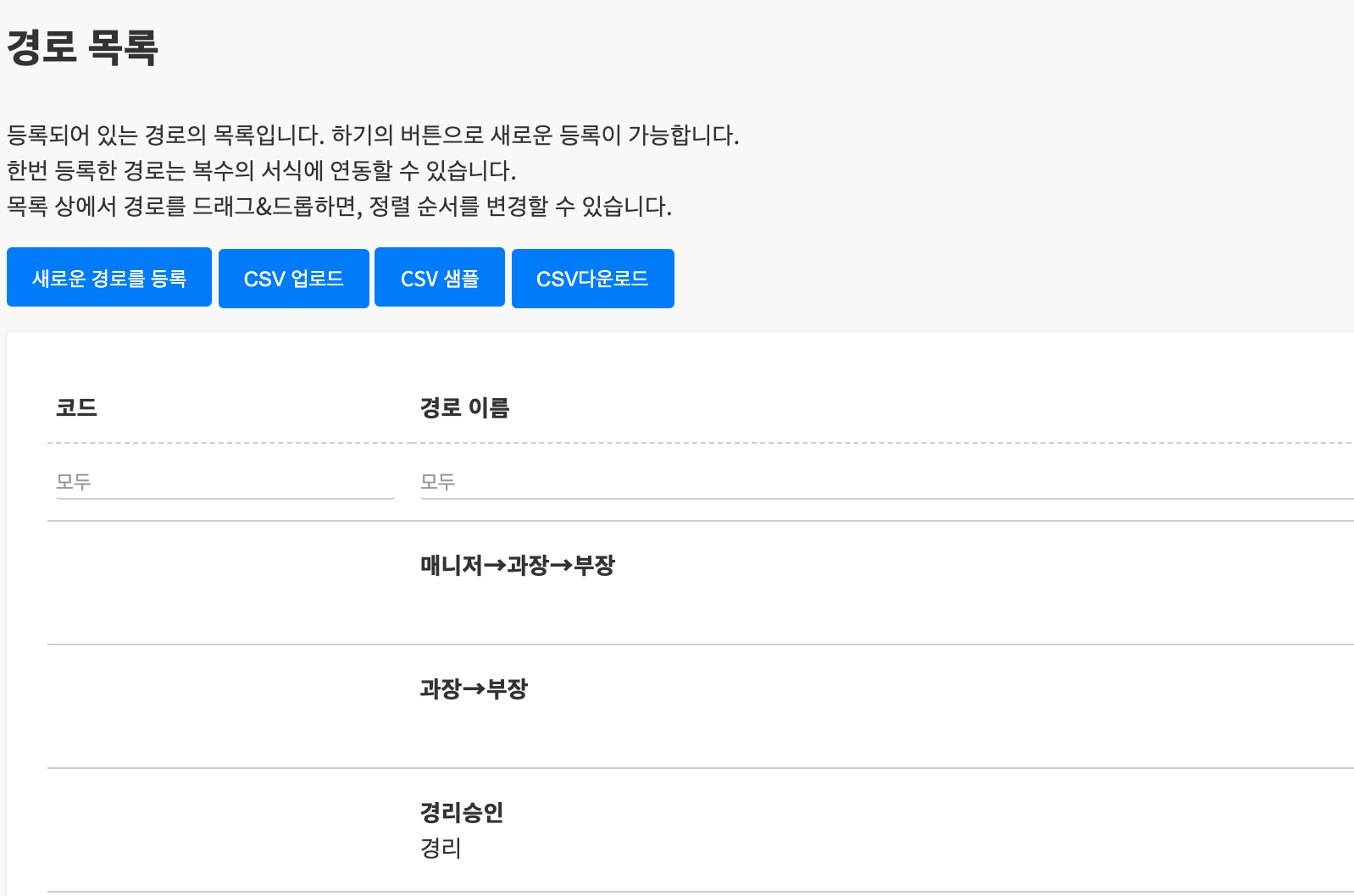1354x896 pixels.
Task: Focus the 코드 column filter field
Action: coord(225,482)
